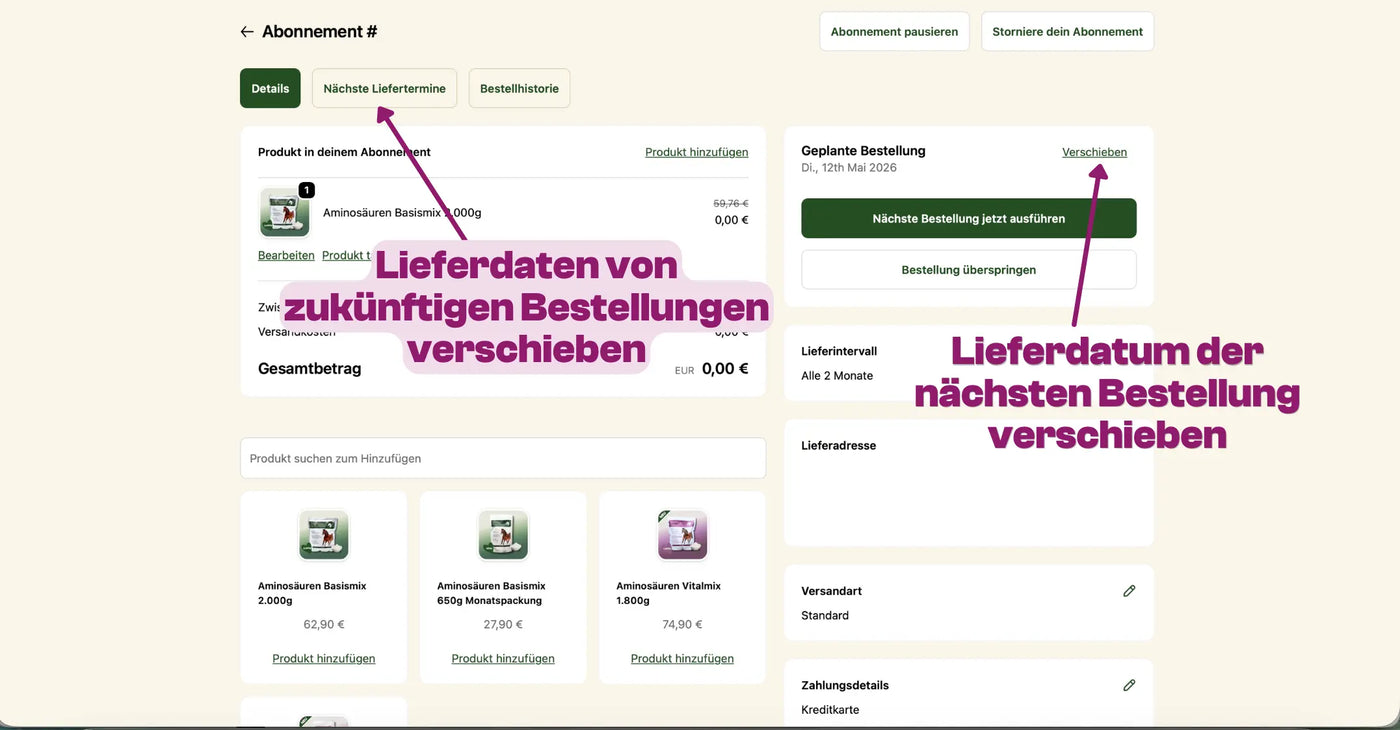This screenshot has width=1400, height=730.
Task: Open the Basismix 650g Monatspackung card image
Action: pyautogui.click(x=503, y=535)
